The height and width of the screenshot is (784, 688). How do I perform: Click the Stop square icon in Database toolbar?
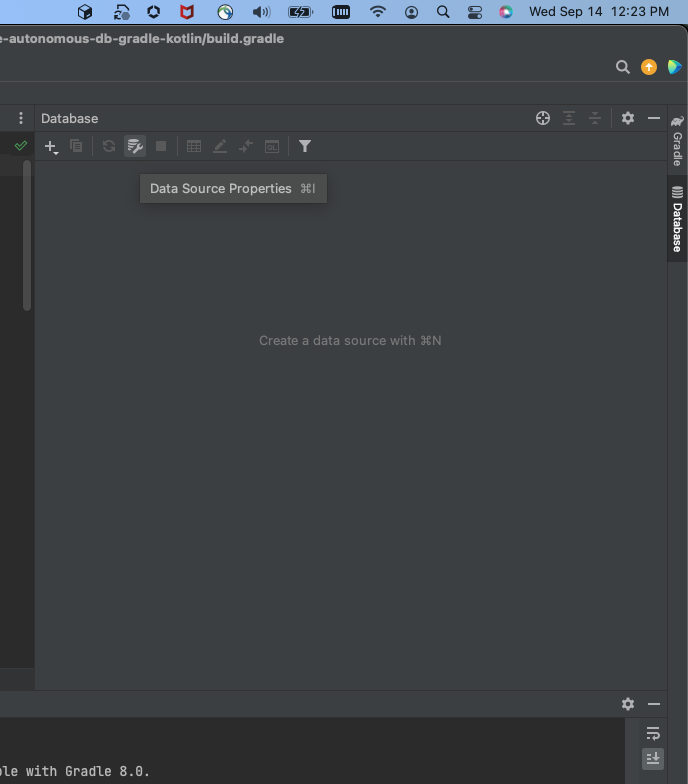(x=161, y=146)
